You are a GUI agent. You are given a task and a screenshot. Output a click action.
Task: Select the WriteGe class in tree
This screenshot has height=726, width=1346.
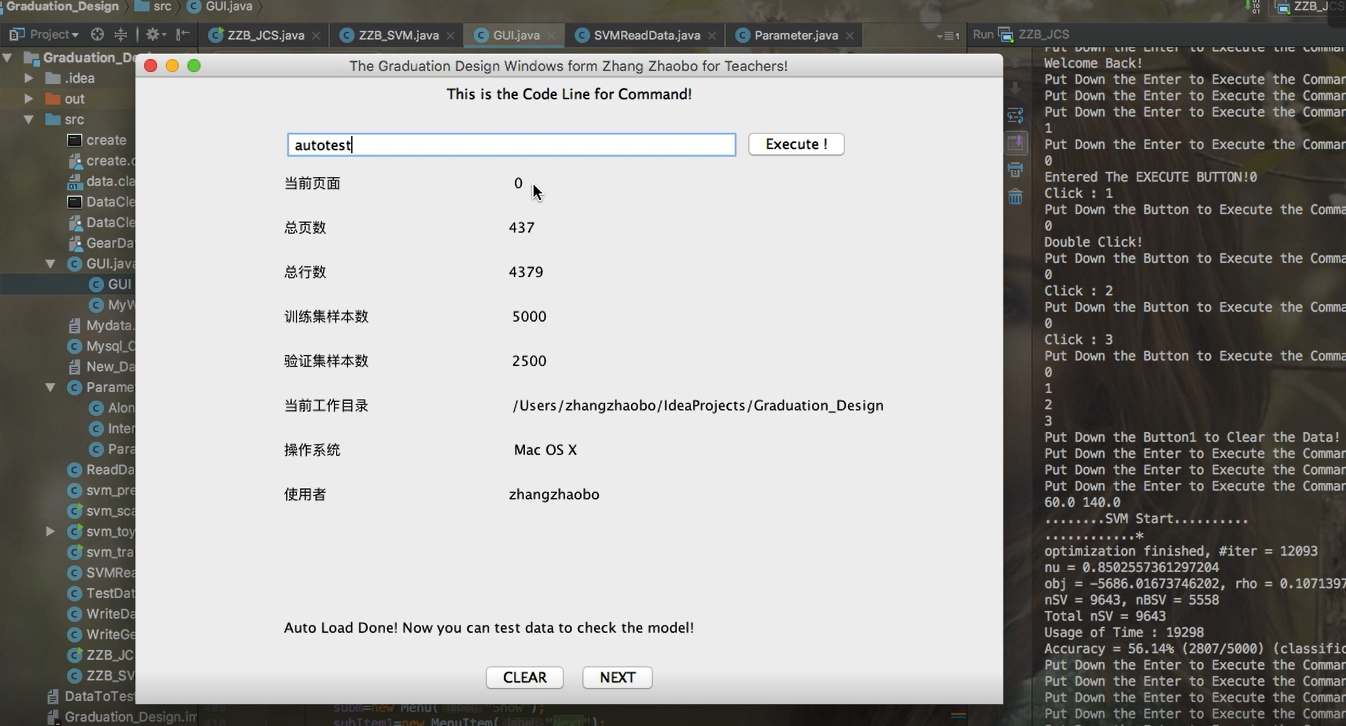[101, 634]
